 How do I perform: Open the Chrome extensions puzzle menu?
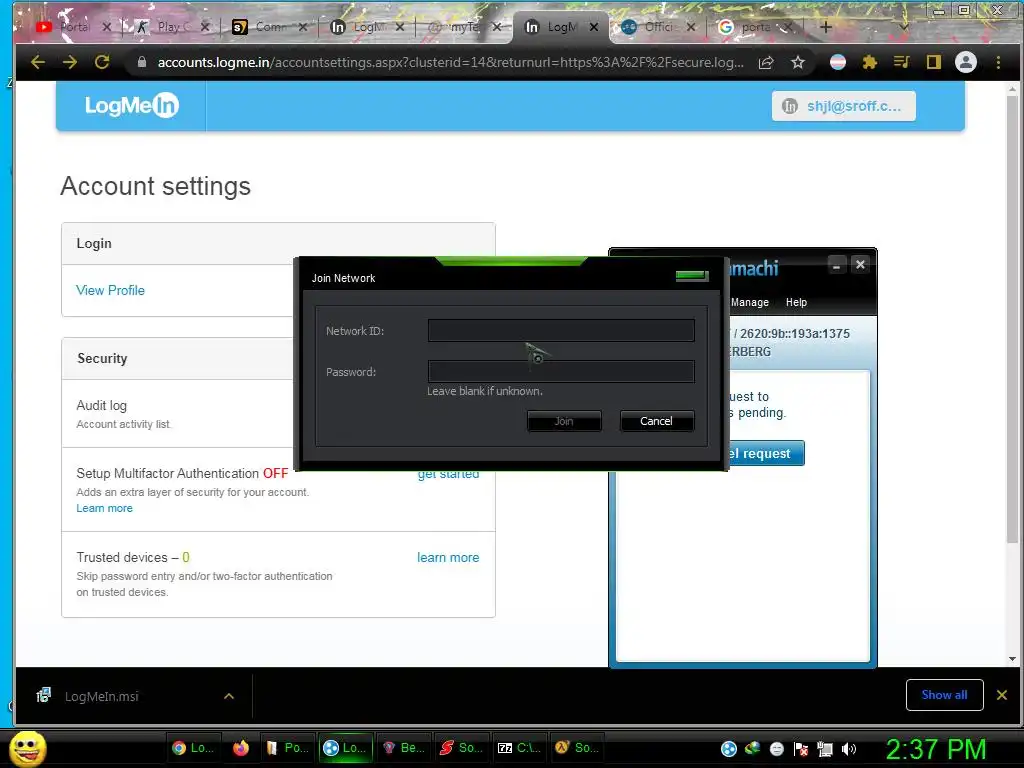[869, 63]
